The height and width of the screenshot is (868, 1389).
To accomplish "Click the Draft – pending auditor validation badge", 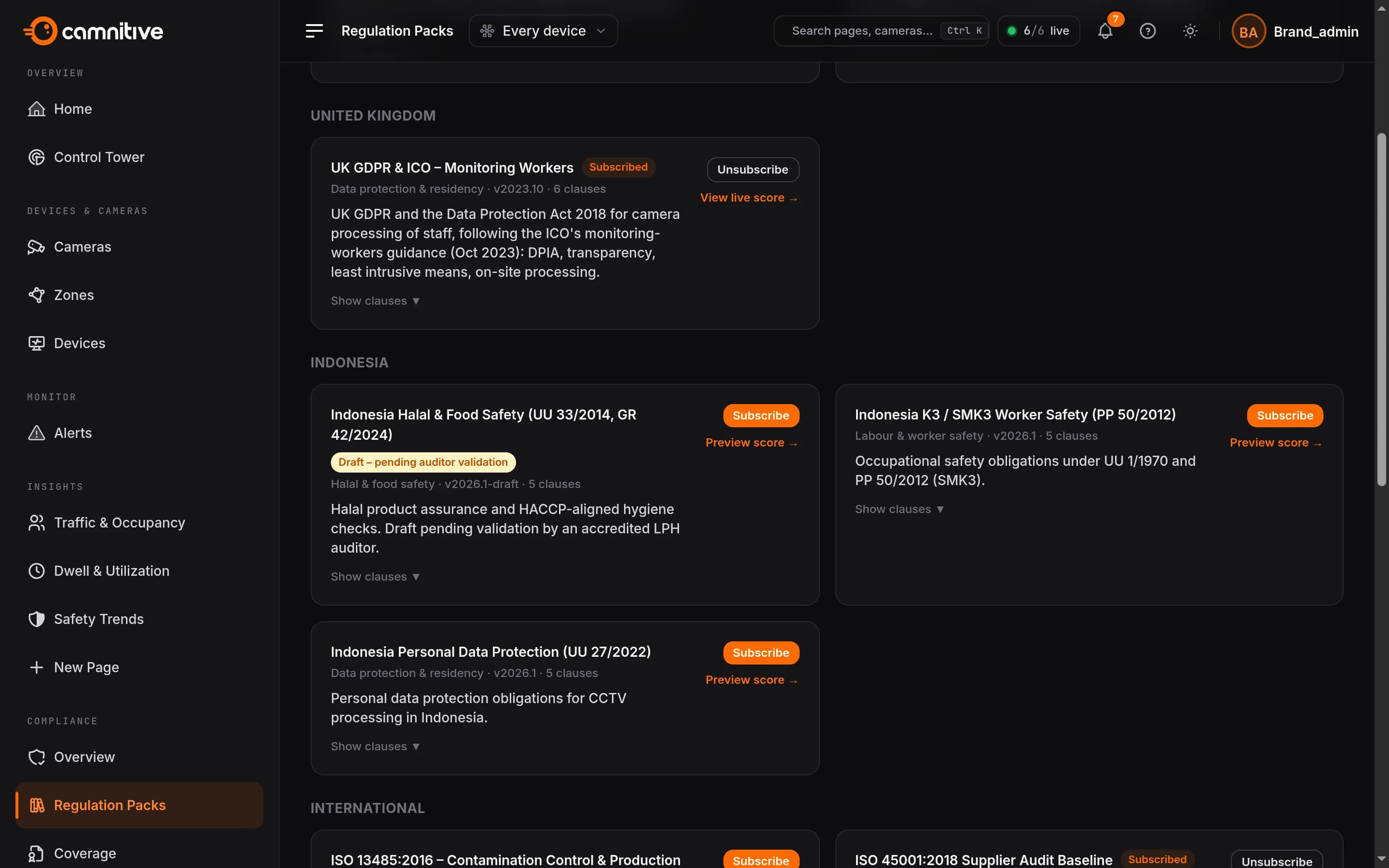I will [x=423, y=462].
